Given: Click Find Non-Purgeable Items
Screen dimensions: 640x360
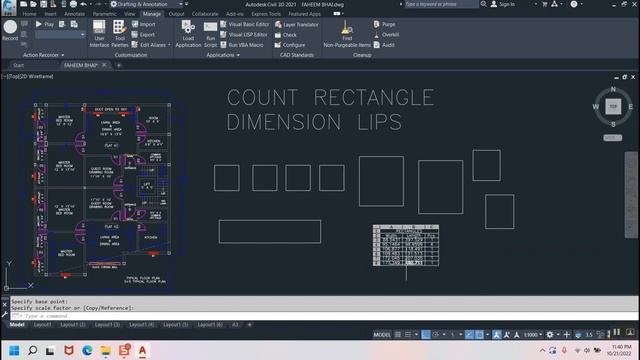Looking at the screenshot, I should tap(347, 34).
